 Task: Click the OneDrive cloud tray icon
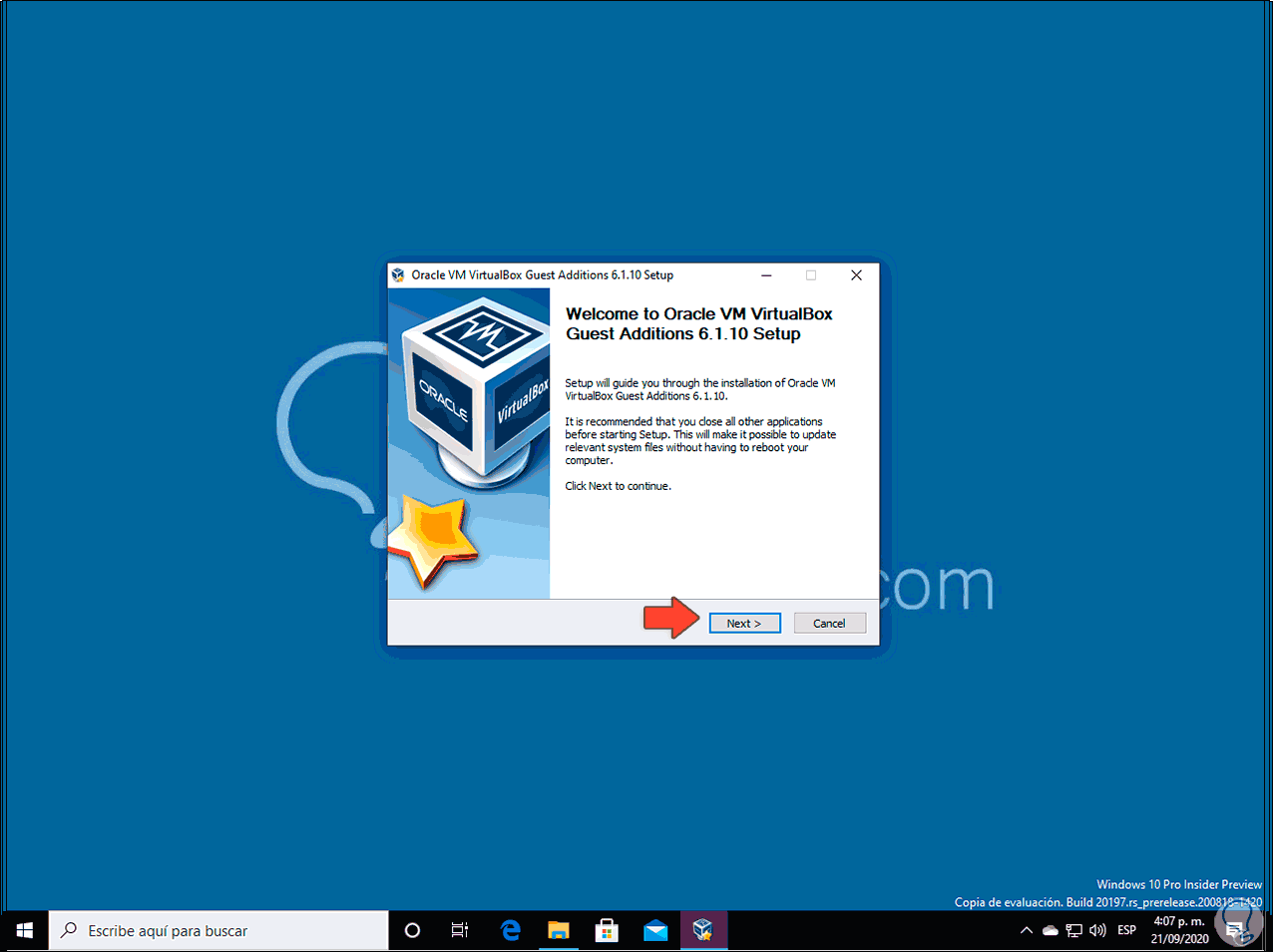pos(1051,930)
